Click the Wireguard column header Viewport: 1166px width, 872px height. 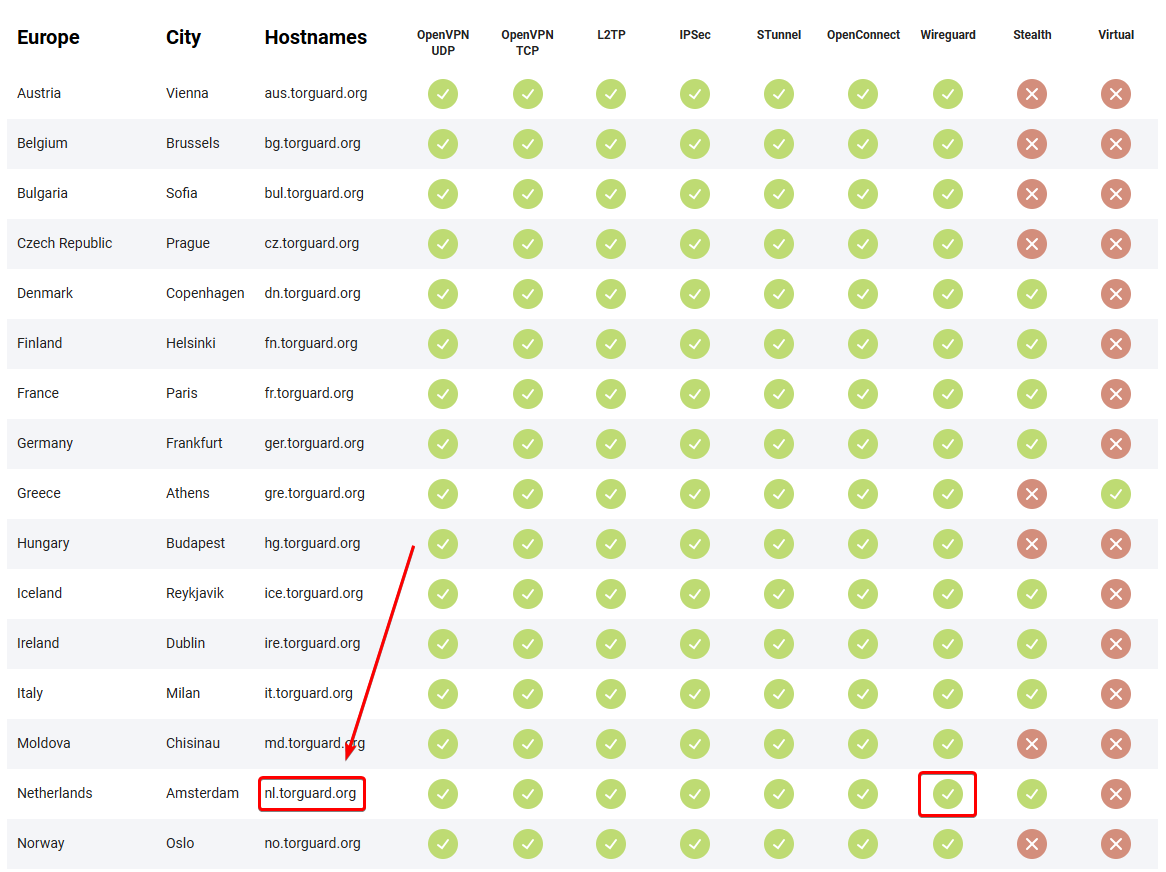click(x=947, y=35)
